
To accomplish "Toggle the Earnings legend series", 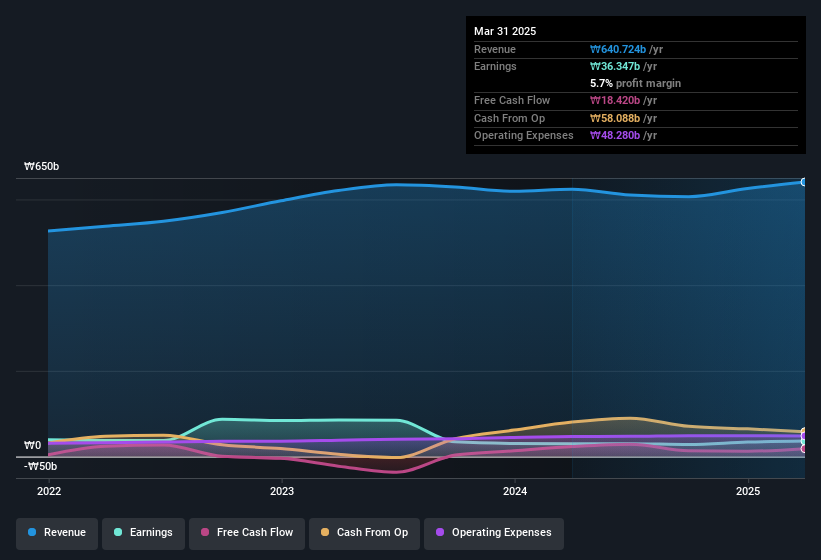I will [x=143, y=533].
